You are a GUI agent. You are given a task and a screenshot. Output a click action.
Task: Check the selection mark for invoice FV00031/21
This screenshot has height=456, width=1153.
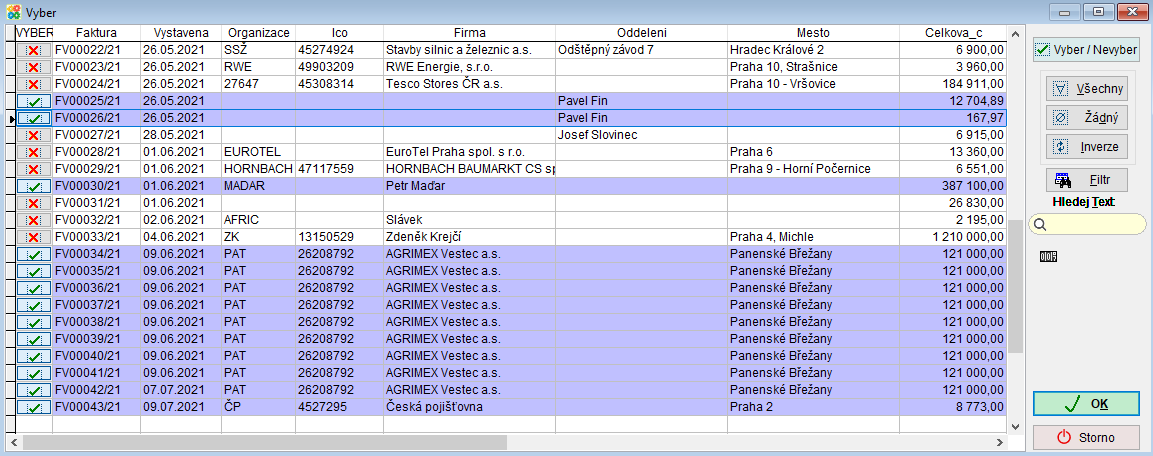33,203
